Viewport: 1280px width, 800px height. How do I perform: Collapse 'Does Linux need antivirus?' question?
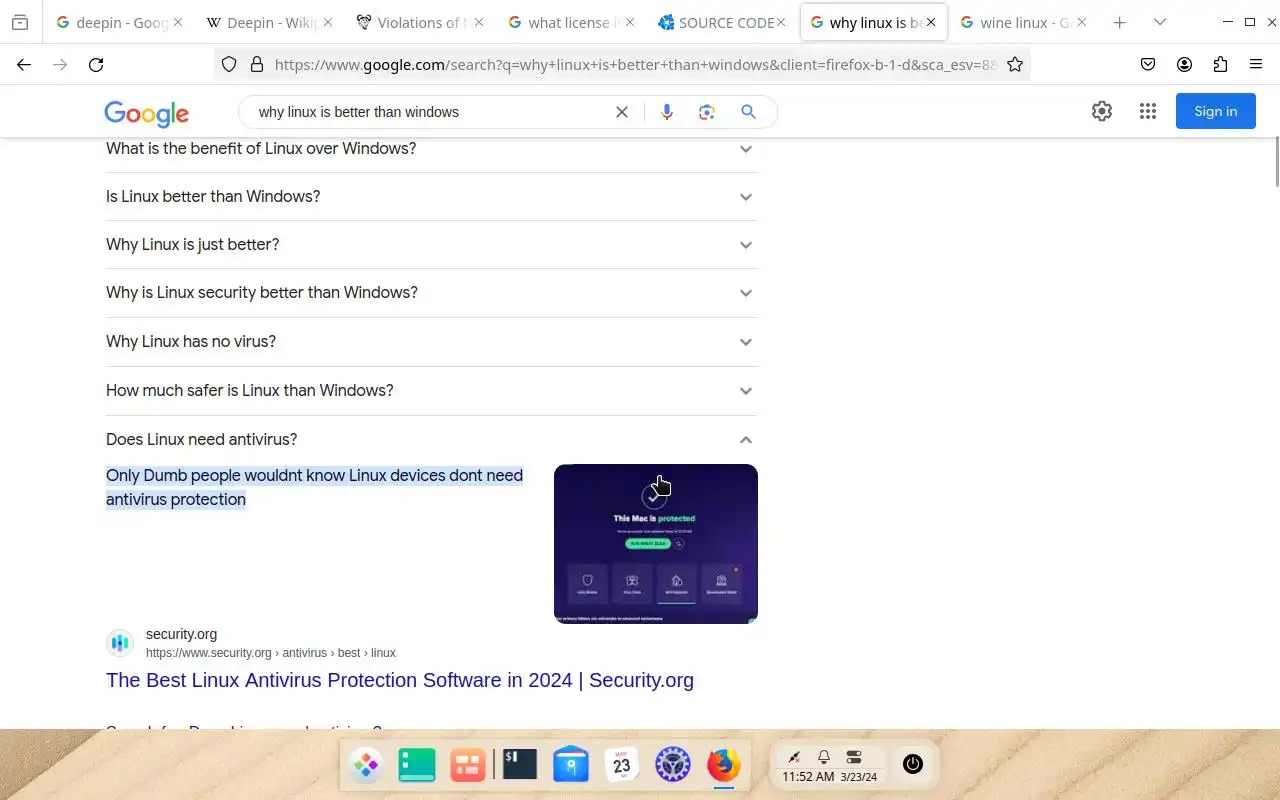(431, 440)
